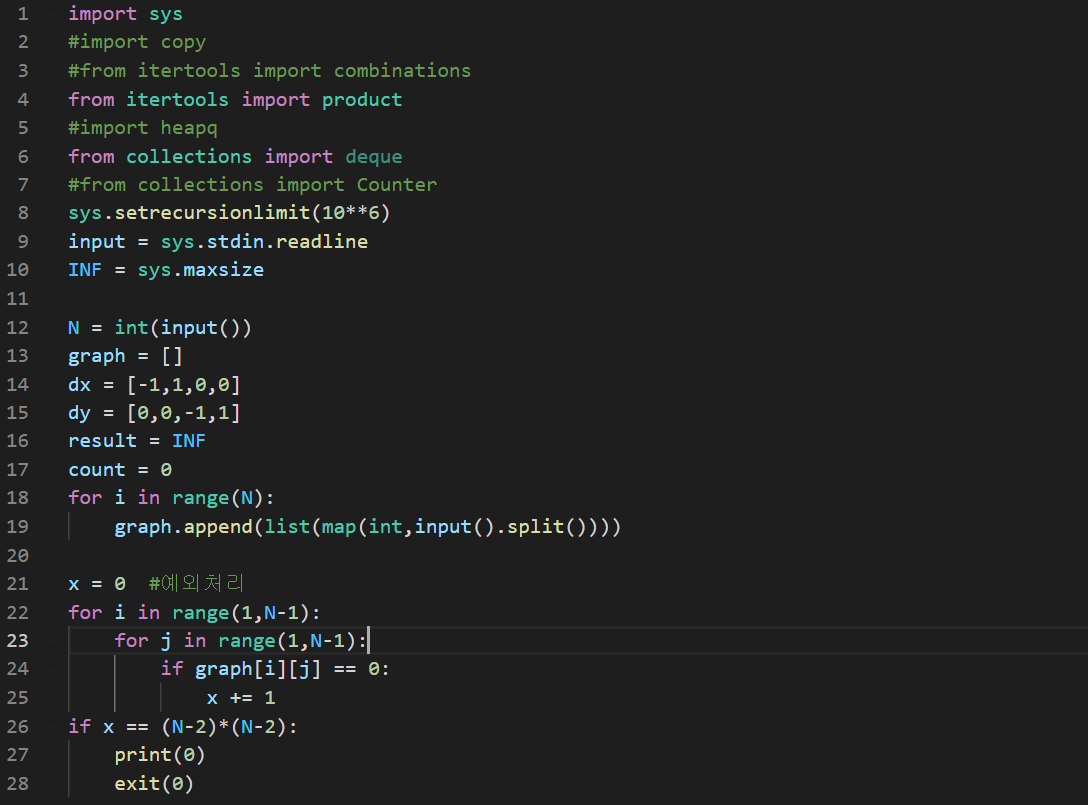Click line number 12 in the gutter
Image resolution: width=1088 pixels, height=805 pixels.
pos(18,328)
